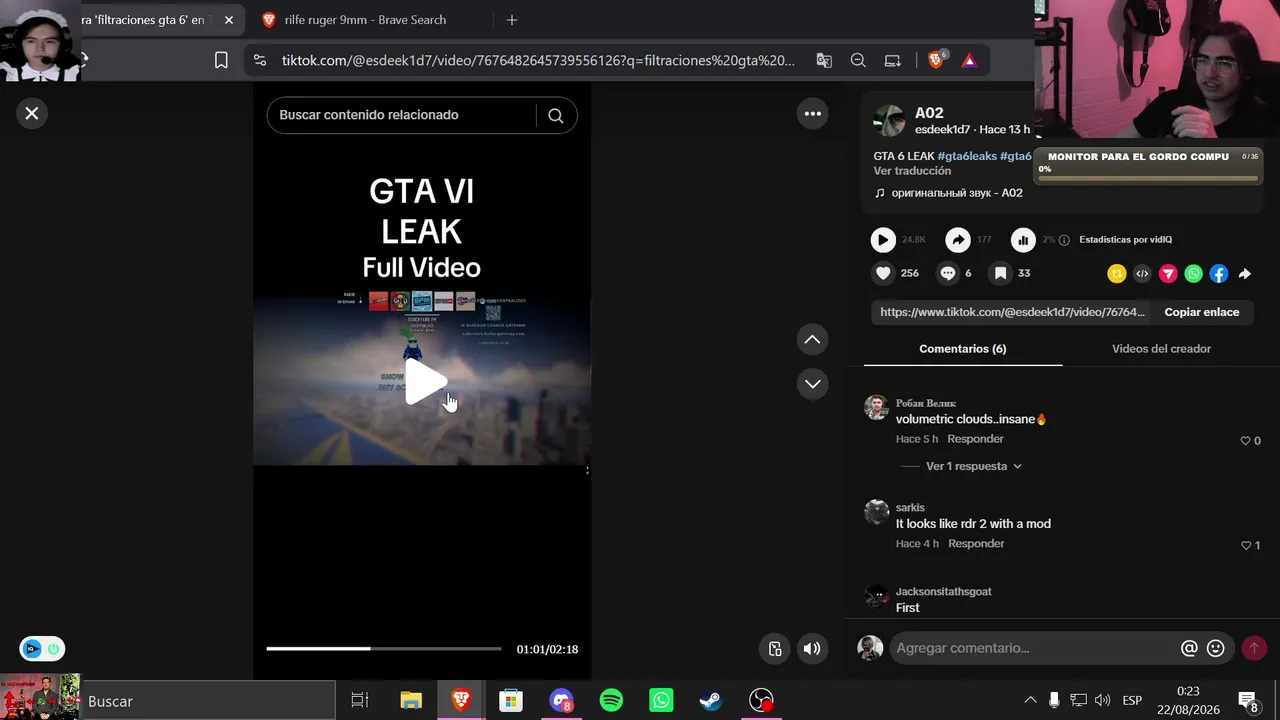Save the video with the bookmark icon
The height and width of the screenshot is (720, 1280).
pyautogui.click(x=1000, y=273)
